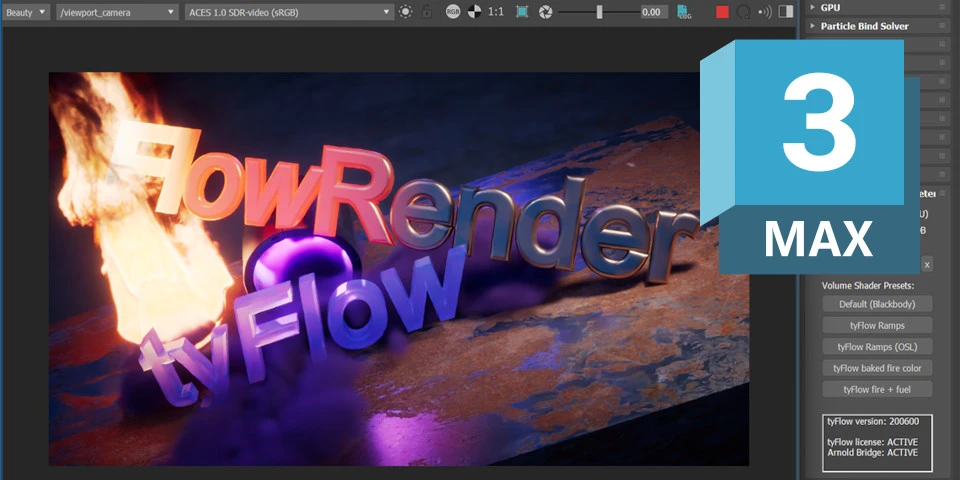The width and height of the screenshot is (960, 480).
Task: Click the broadcast signal waves icon
Action: pyautogui.click(x=764, y=12)
